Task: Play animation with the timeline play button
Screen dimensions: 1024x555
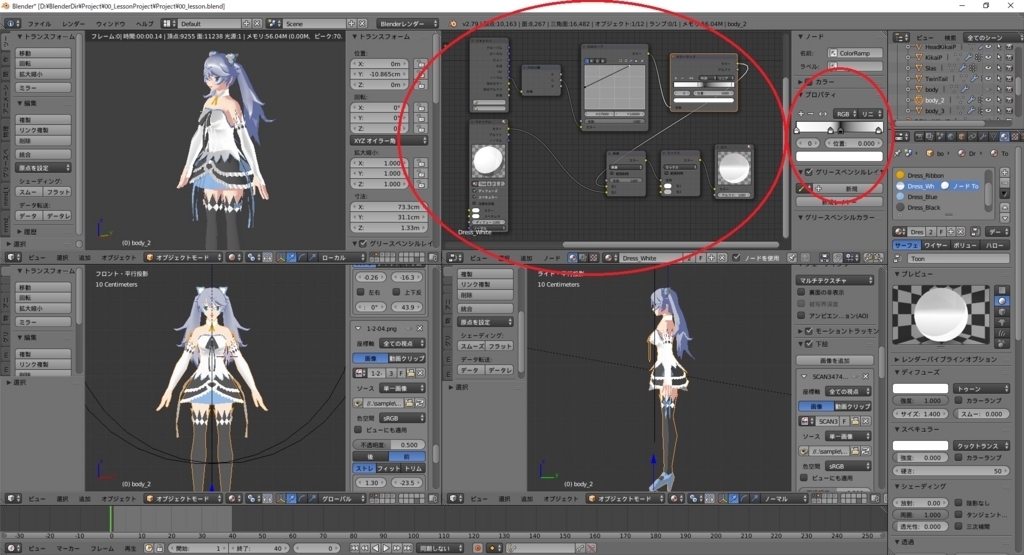Action: click(x=386, y=548)
